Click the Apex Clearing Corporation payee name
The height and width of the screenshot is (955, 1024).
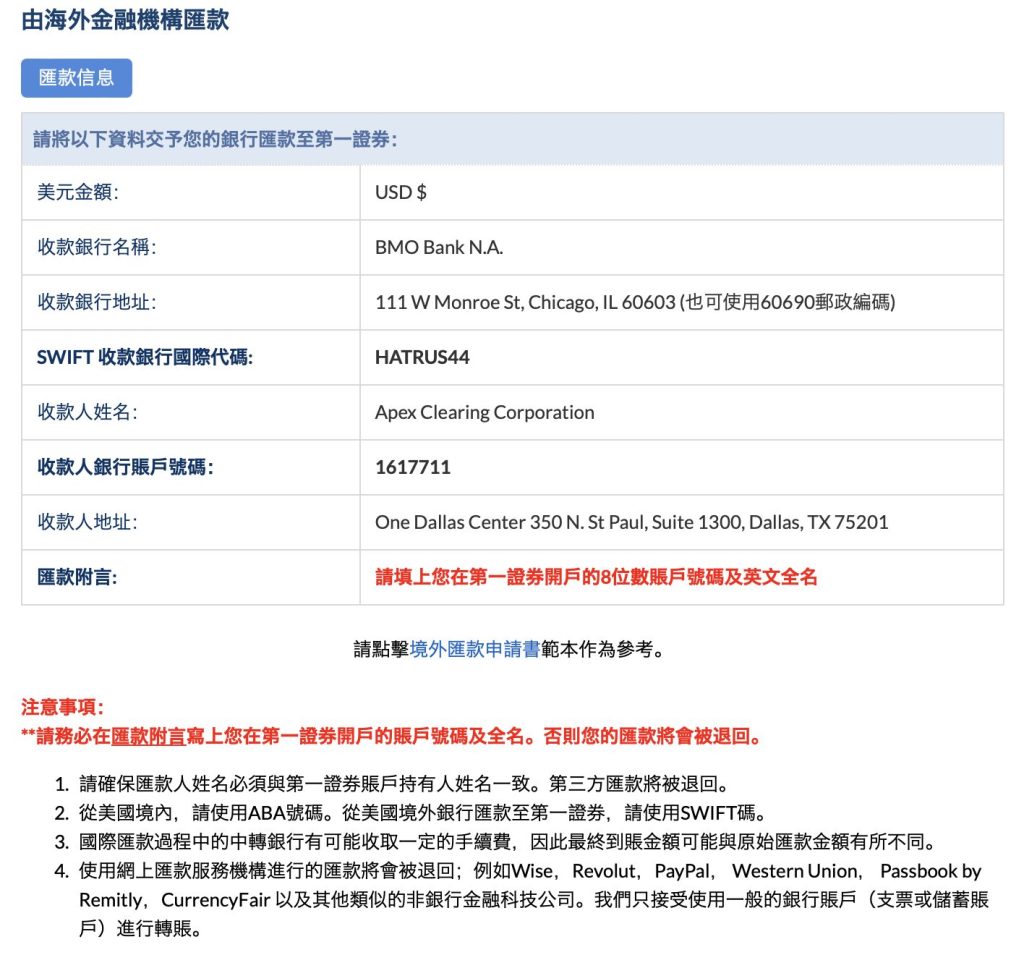tap(484, 412)
